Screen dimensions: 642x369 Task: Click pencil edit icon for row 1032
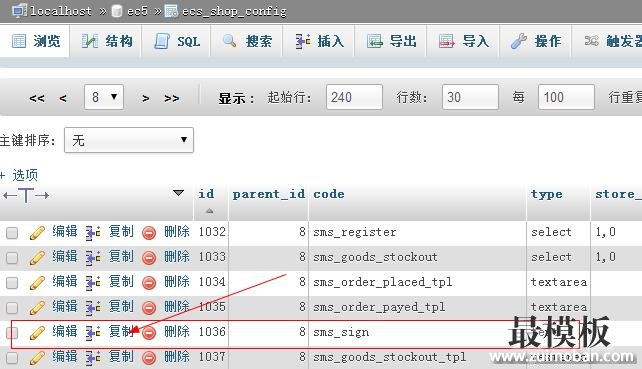pos(37,233)
